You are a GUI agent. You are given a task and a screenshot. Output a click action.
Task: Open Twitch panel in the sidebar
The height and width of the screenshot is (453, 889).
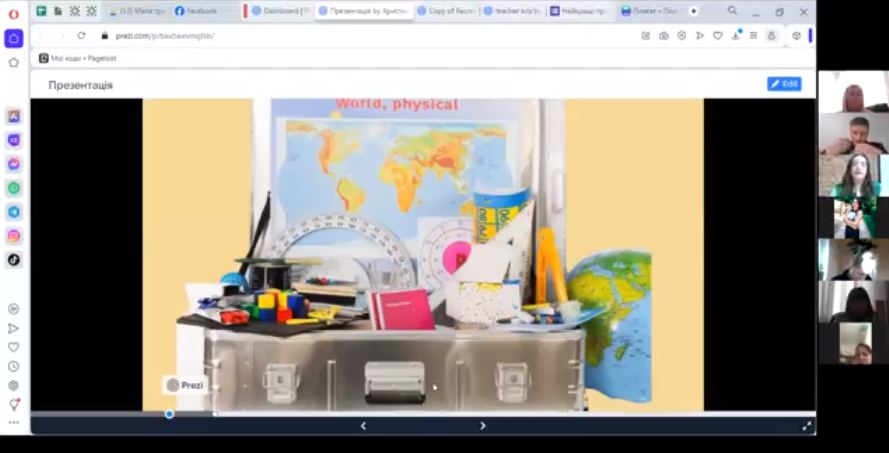click(14, 140)
